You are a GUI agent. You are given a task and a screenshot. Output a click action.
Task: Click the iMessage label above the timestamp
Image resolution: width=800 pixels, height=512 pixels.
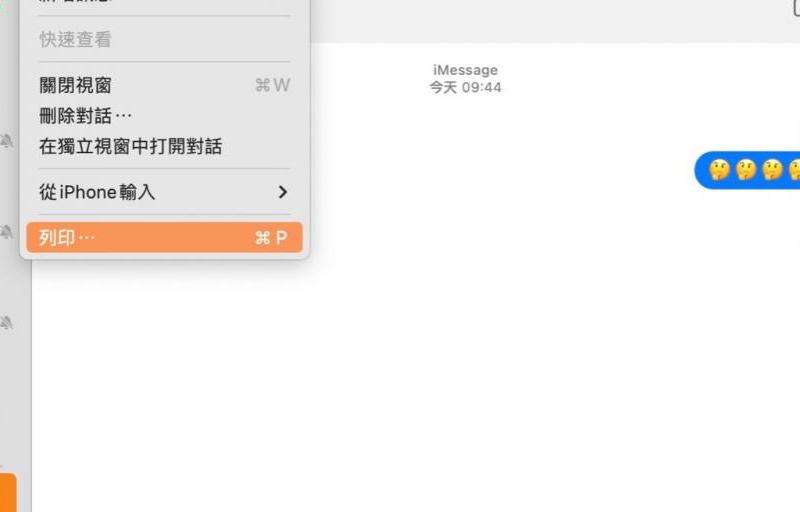tap(465, 70)
